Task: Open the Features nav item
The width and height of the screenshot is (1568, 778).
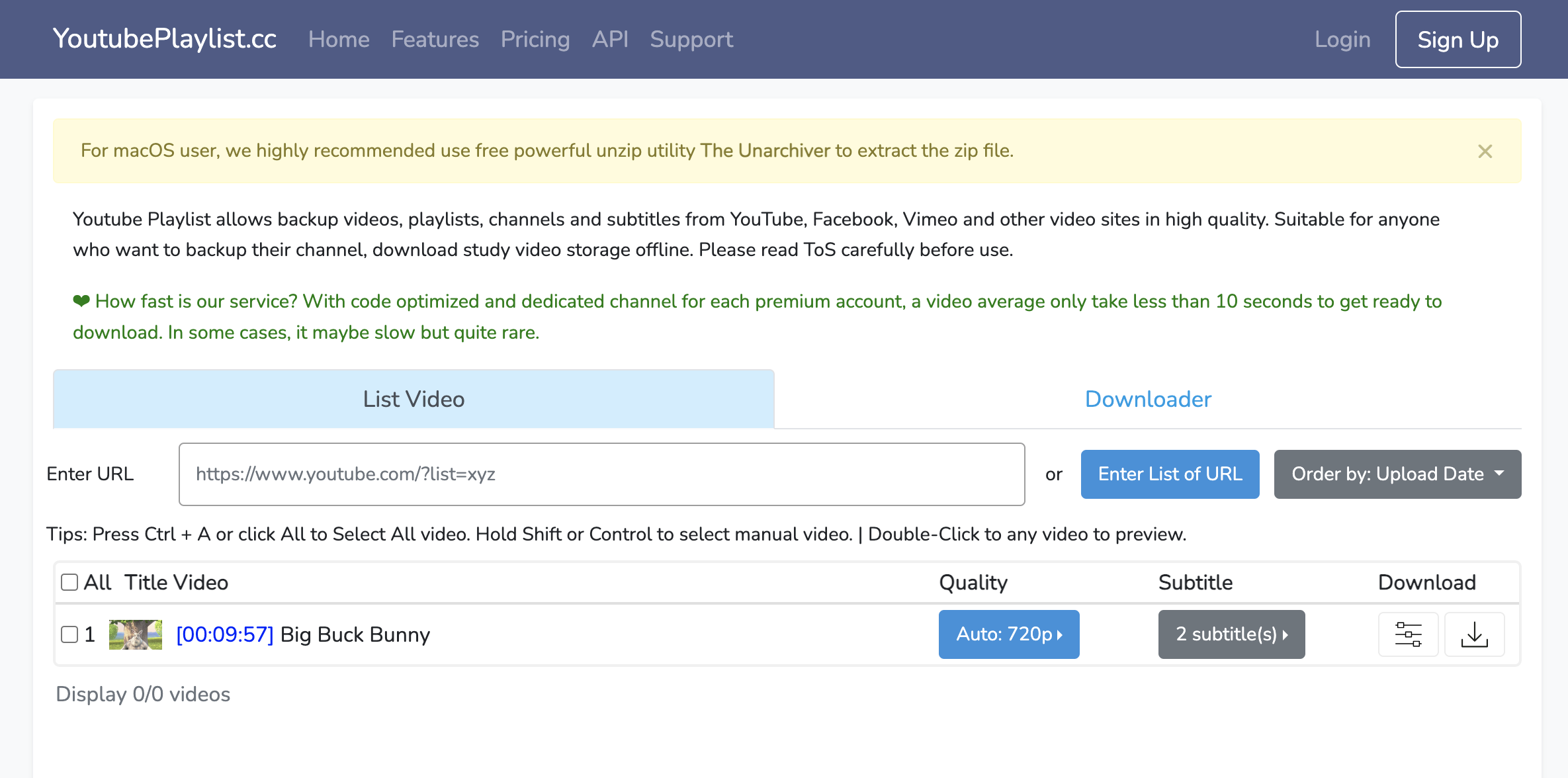Action: pos(435,39)
